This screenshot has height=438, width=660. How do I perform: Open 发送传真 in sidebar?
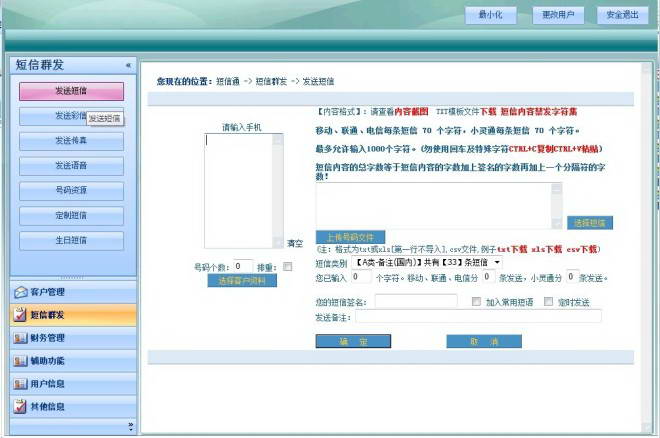tap(71, 141)
